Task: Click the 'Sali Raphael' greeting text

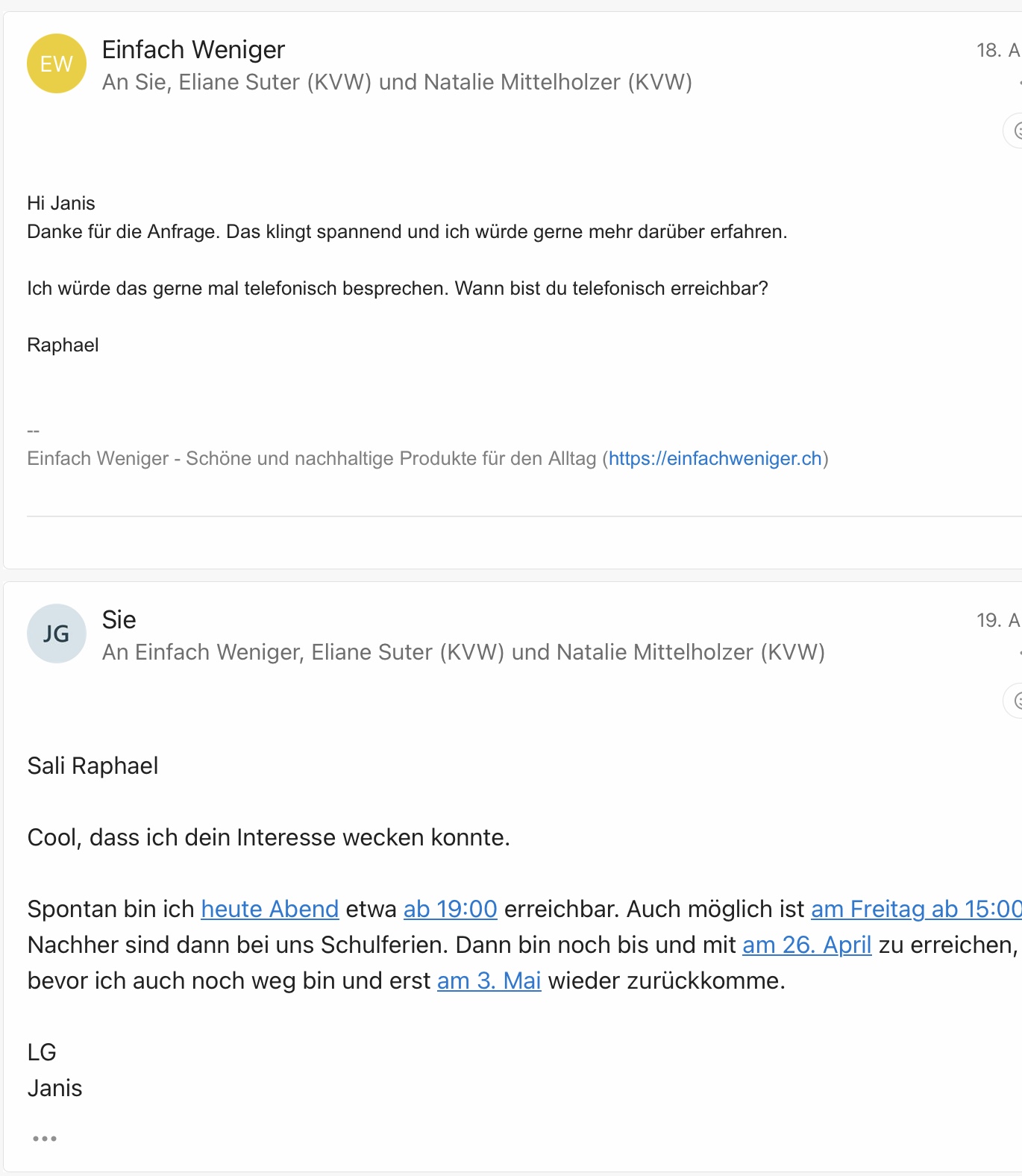Action: tap(93, 766)
